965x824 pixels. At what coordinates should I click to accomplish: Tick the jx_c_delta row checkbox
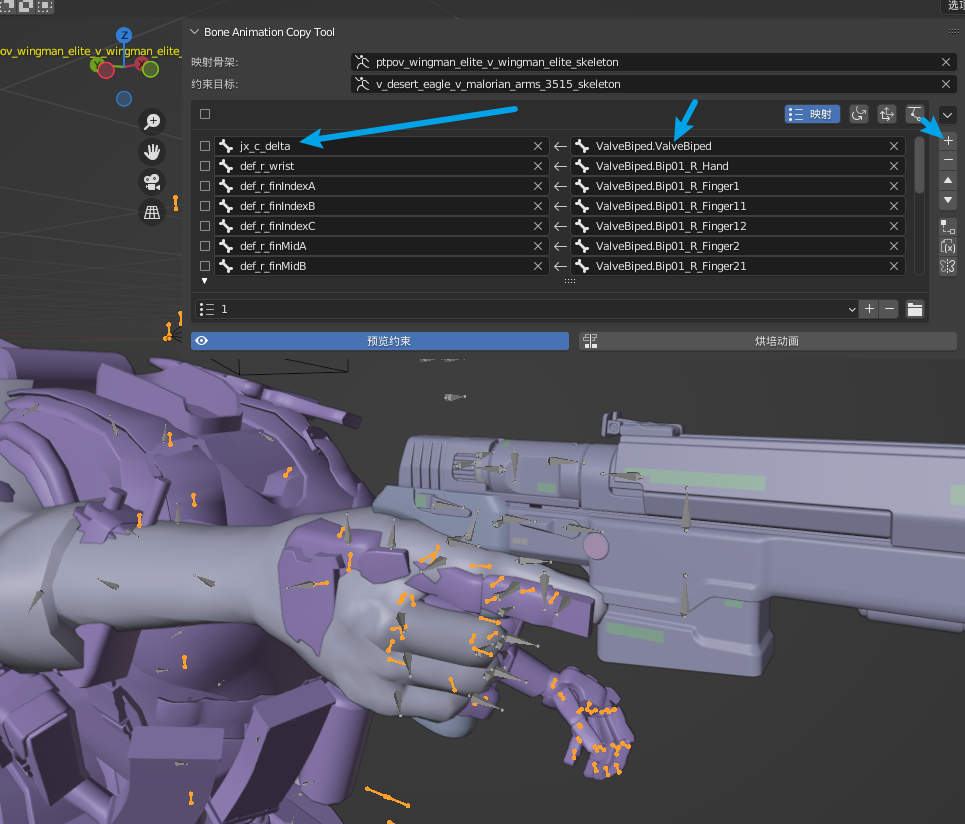(205, 146)
